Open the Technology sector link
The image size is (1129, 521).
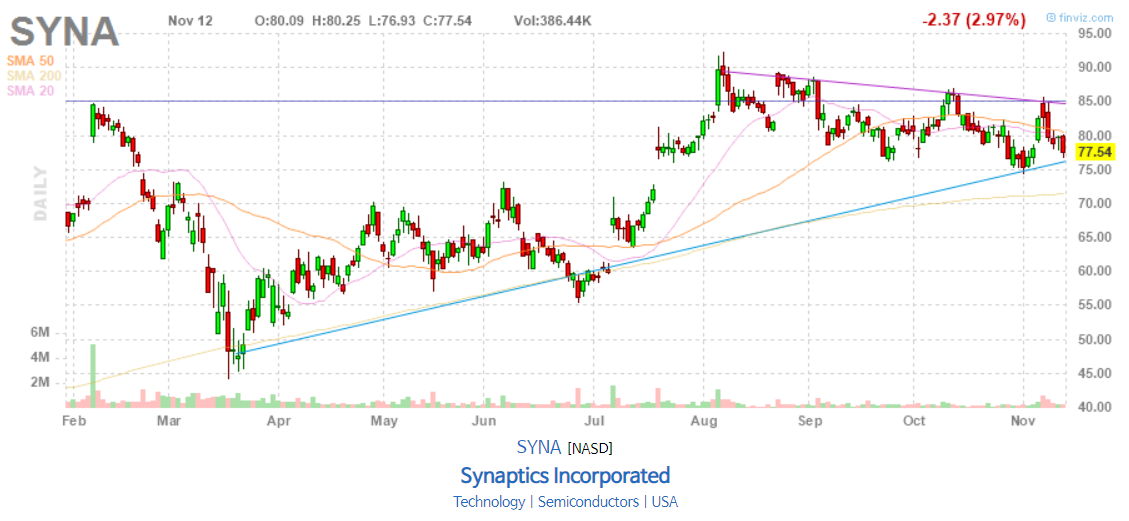coord(489,502)
